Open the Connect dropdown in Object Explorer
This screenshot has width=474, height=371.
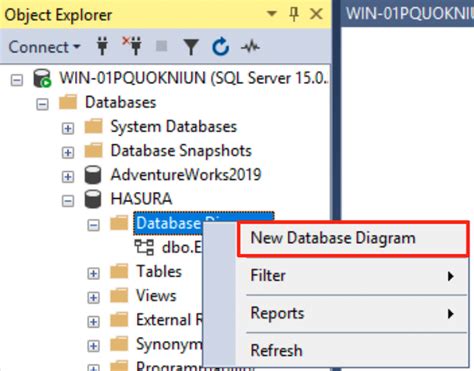pos(44,47)
